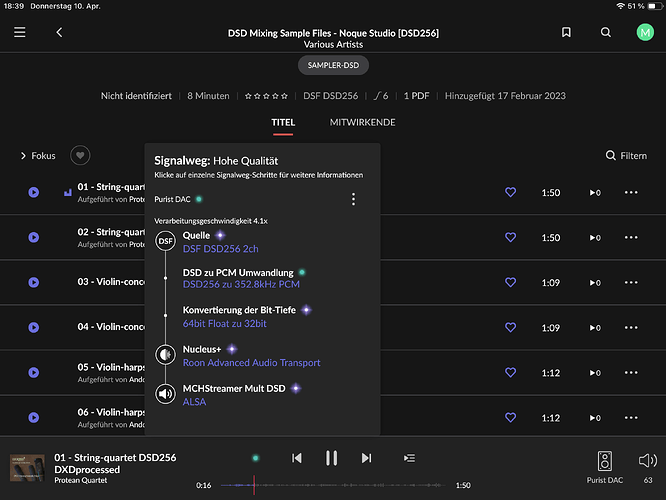Viewport: 666px width, 500px height.
Task: Switch to the MITWIRKENDE tab
Action: 362,122
